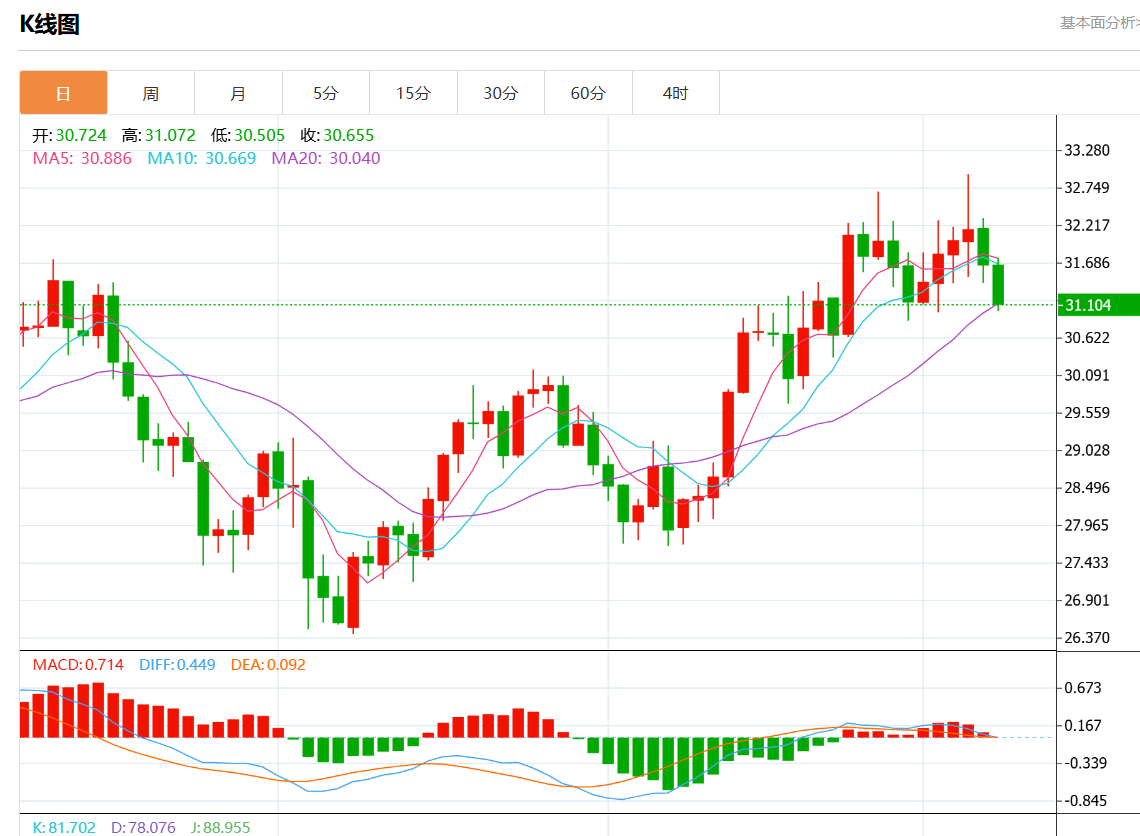1140x836 pixels.
Task: Click the 28.496 price axis label
Action: pos(1087,488)
